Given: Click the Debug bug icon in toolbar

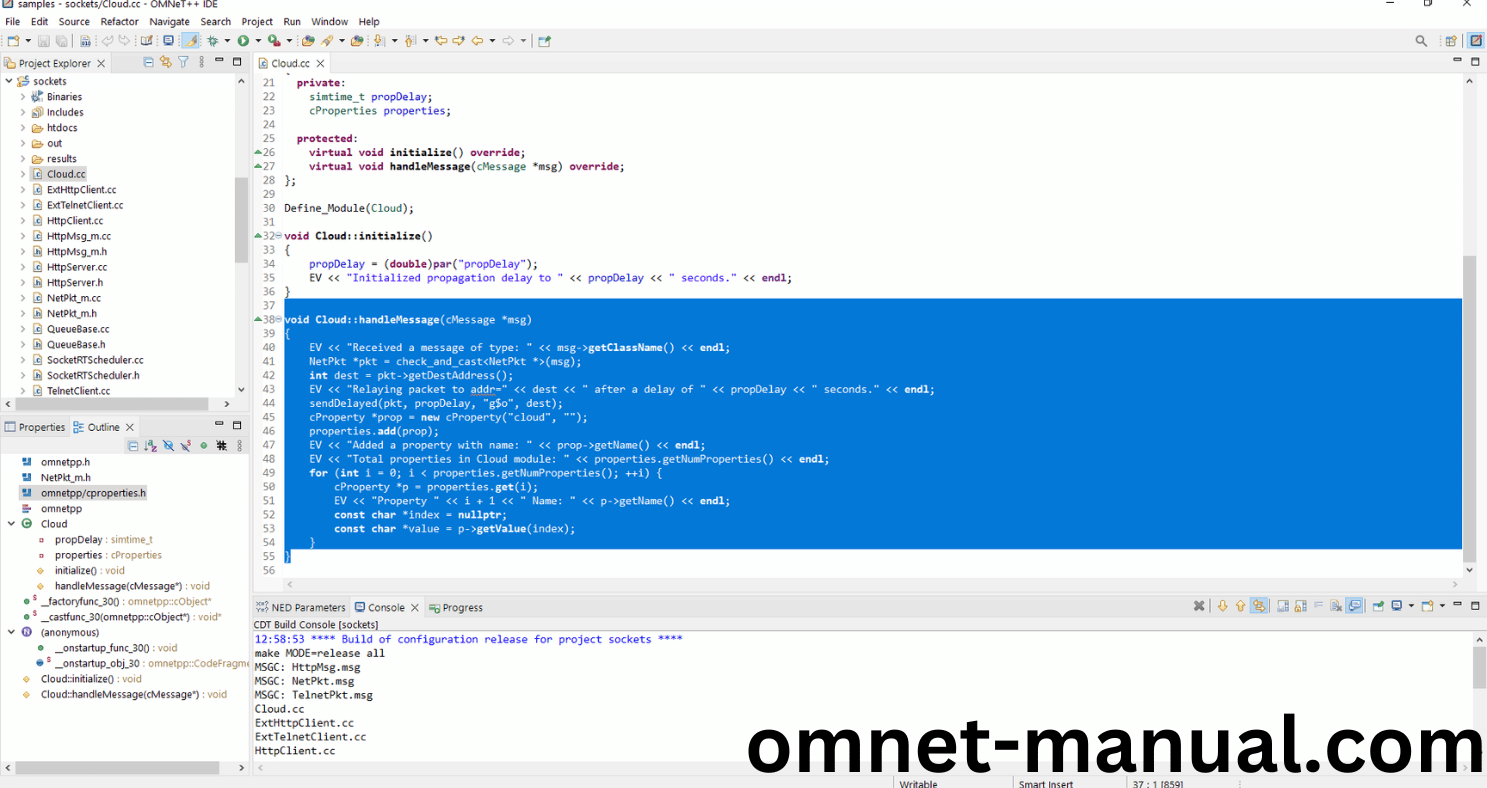Looking at the screenshot, I should 212,41.
